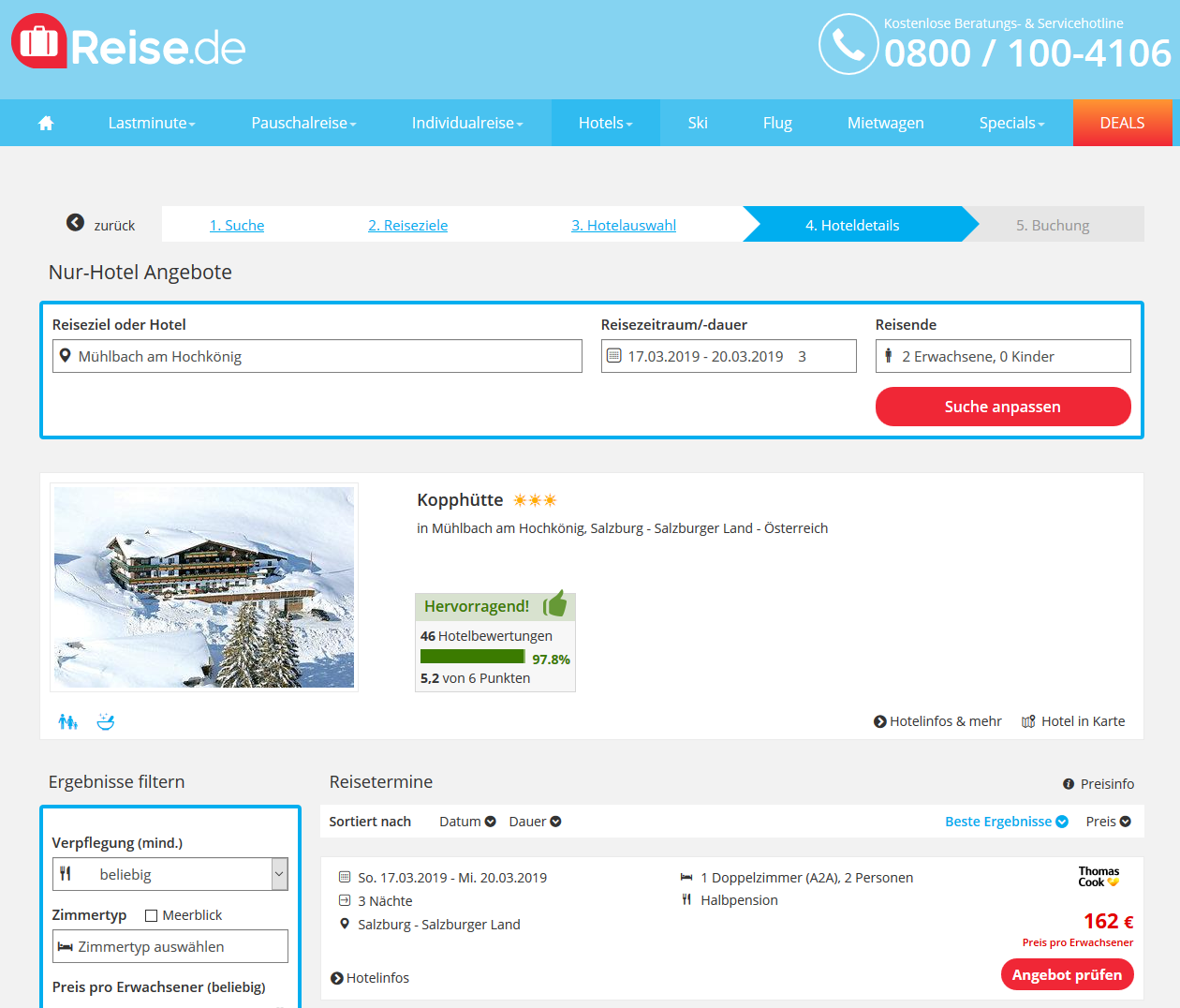Click the Suche anpassen button
Viewport: 1180px width, 1008px height.
tap(1003, 407)
